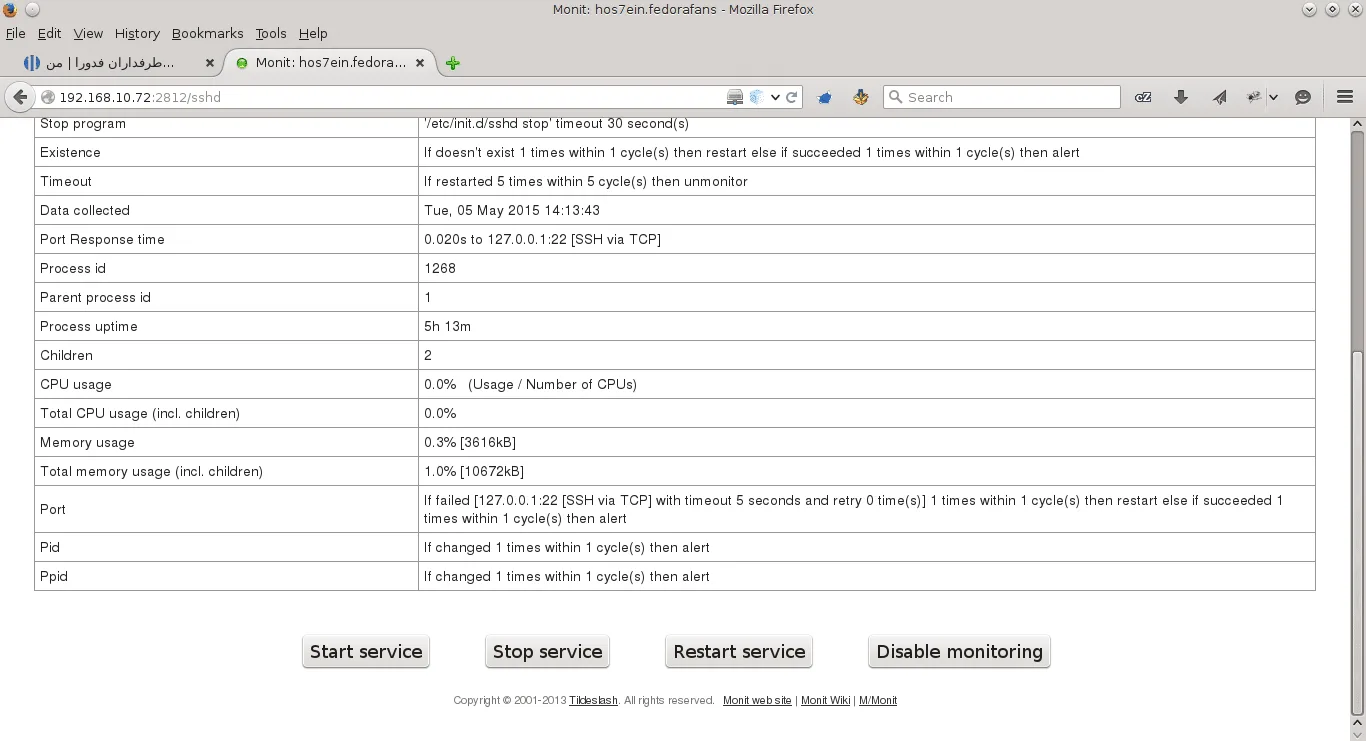
Task: Reload the current page
Action: point(792,97)
